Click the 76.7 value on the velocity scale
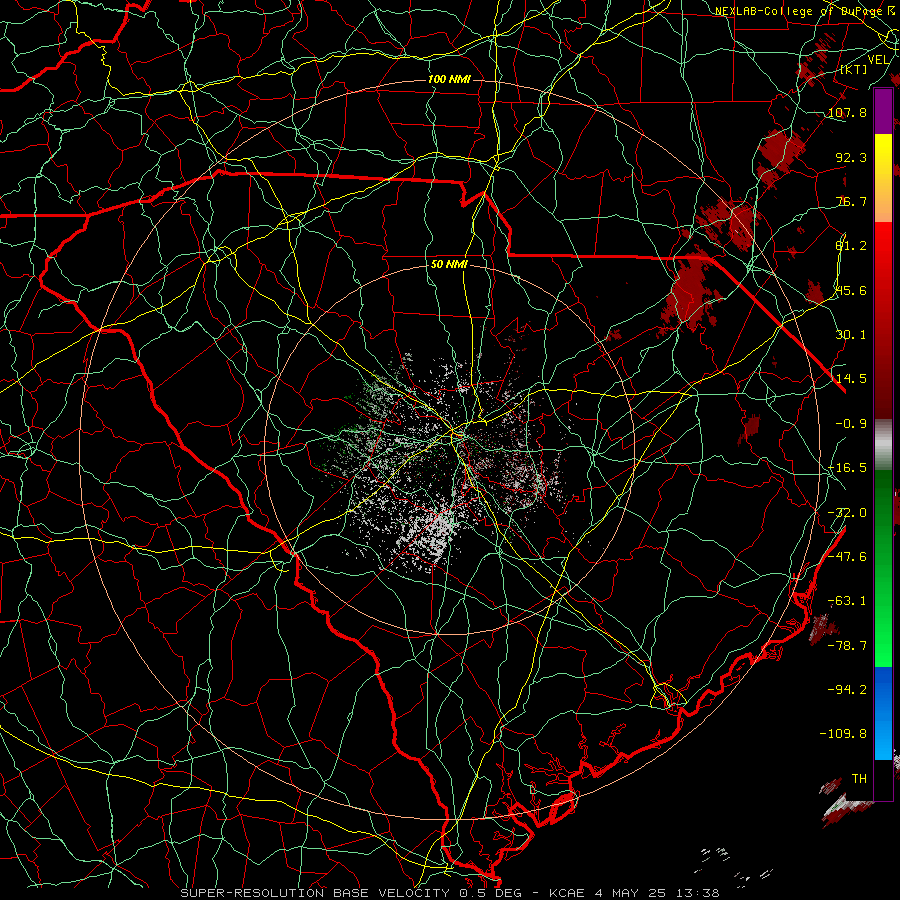Image resolution: width=900 pixels, height=900 pixels. [851, 201]
